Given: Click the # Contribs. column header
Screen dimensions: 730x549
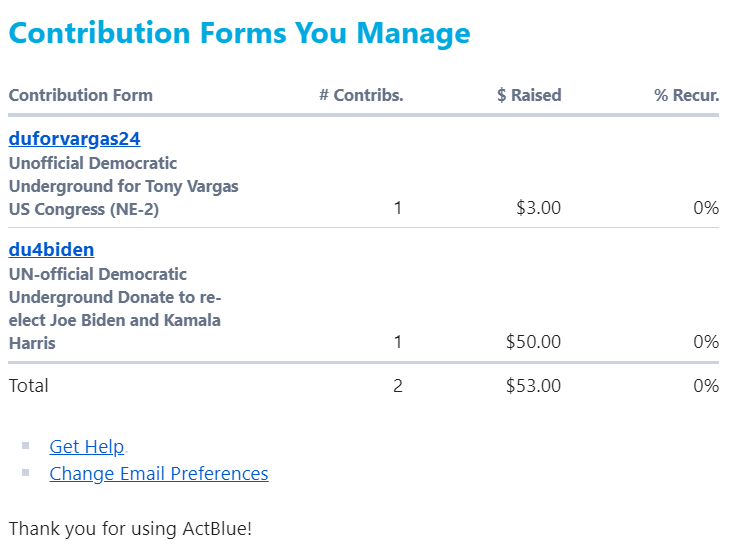Looking at the screenshot, I should pyautogui.click(x=361, y=96).
